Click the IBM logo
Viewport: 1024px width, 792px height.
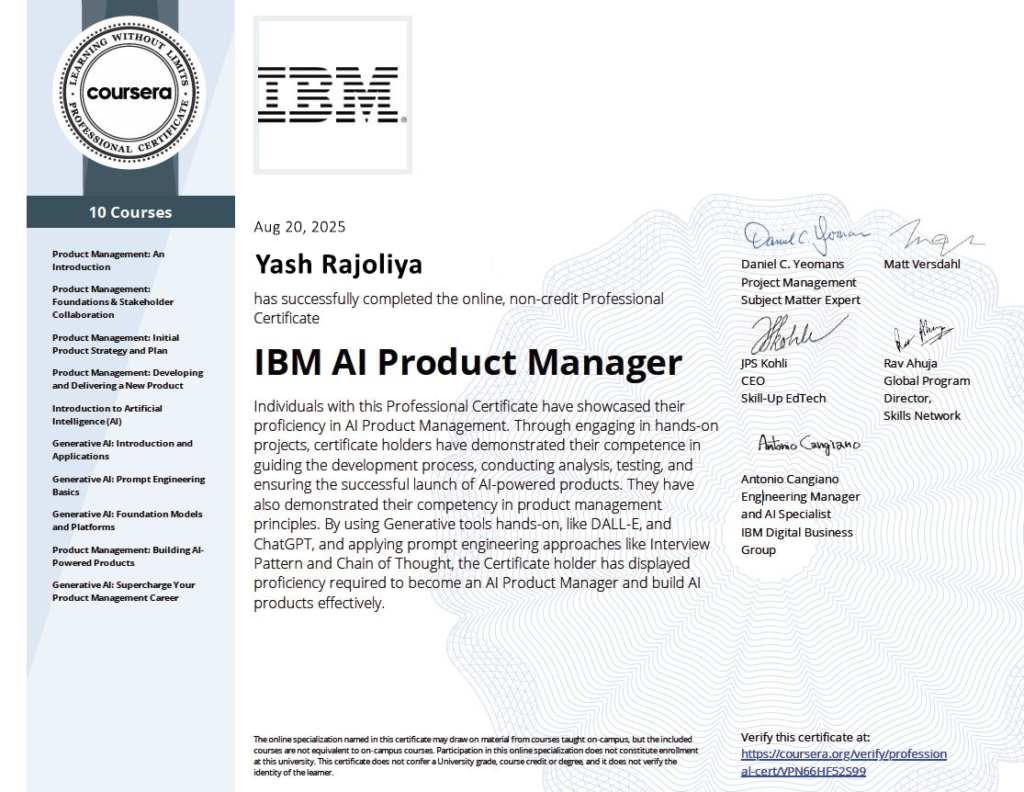[332, 94]
